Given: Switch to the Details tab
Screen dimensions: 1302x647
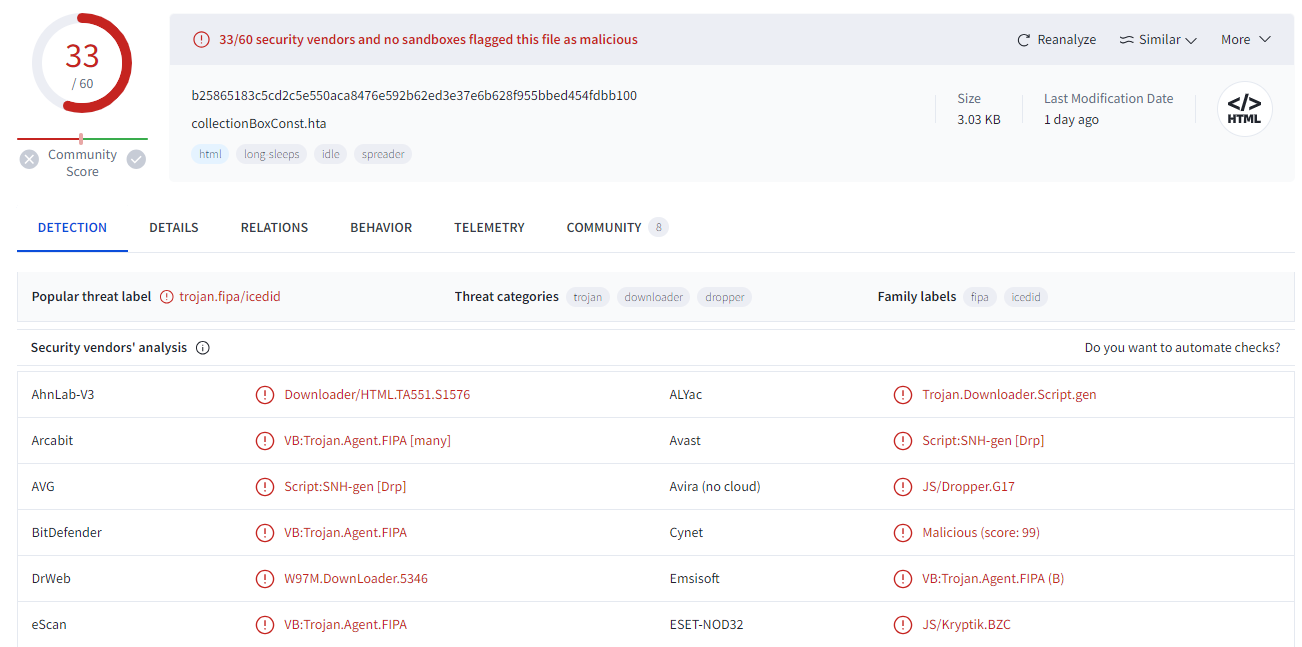Looking at the screenshot, I should (174, 228).
